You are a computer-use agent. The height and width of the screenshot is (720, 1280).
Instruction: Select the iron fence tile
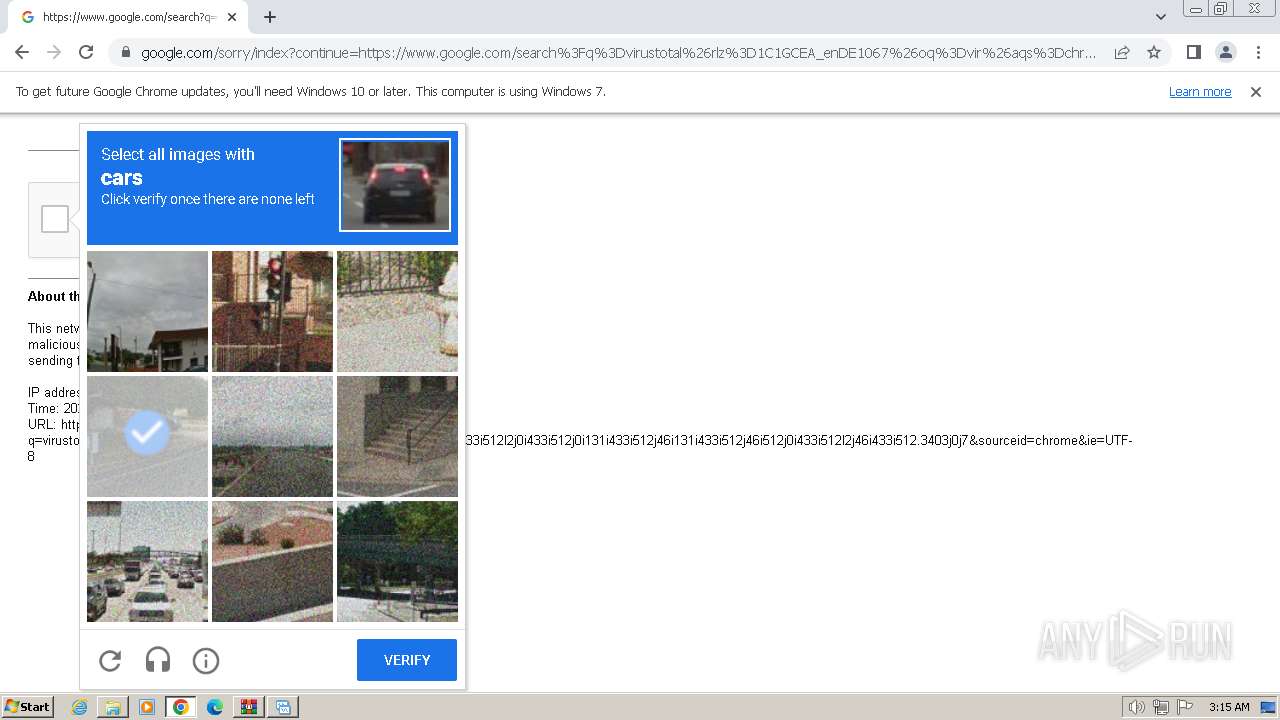[x=397, y=311]
